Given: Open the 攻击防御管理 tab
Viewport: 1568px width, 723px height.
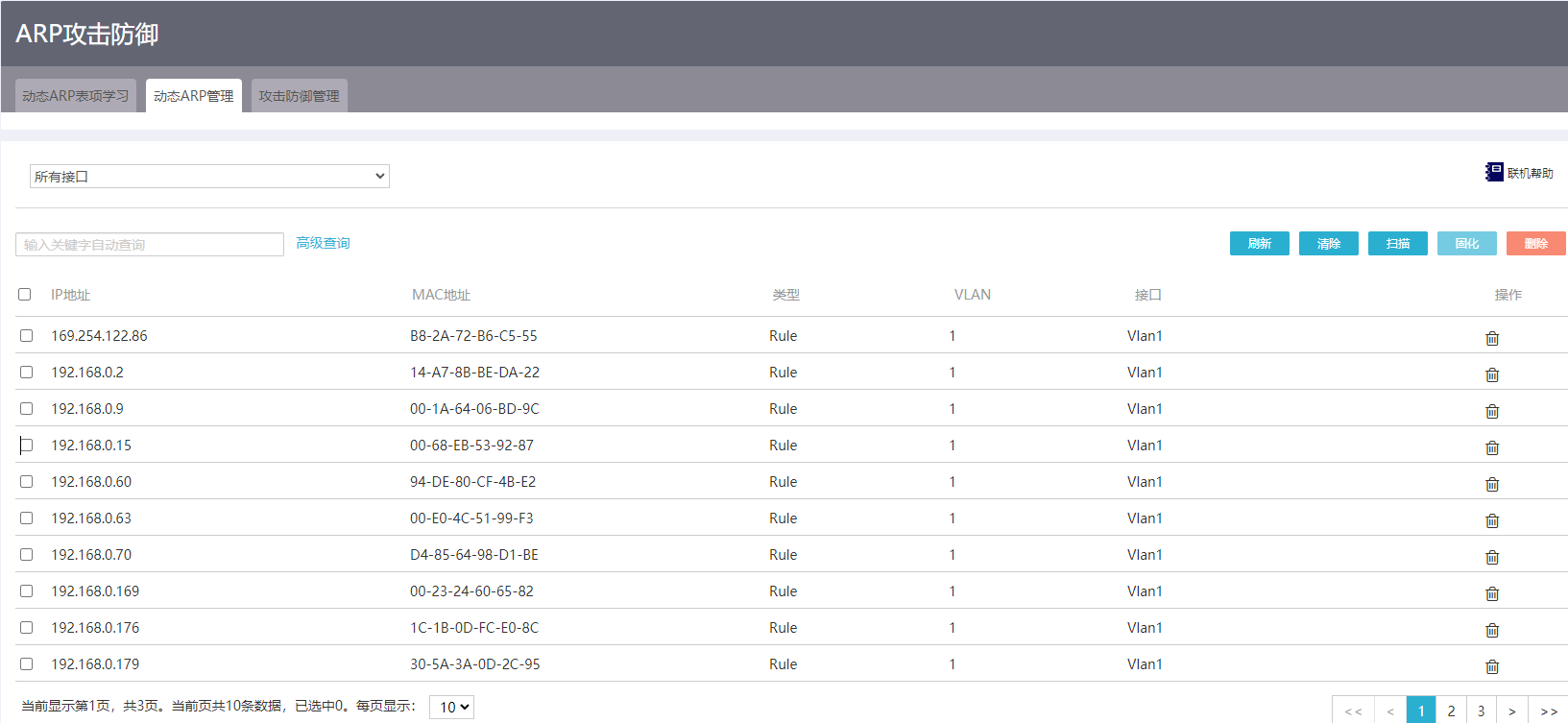Looking at the screenshot, I should pos(300,96).
